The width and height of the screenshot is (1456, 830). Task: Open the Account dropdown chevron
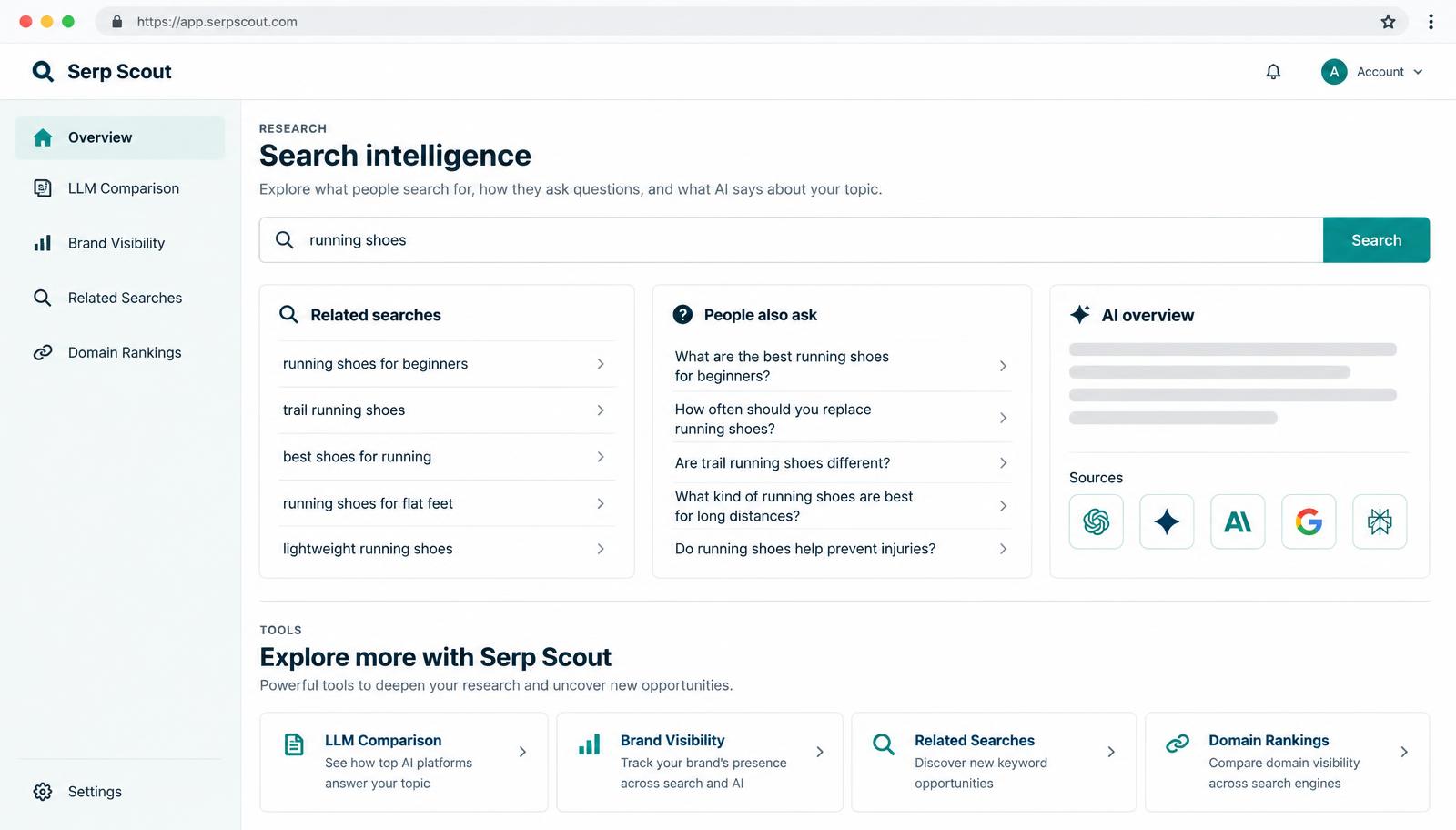1418,72
